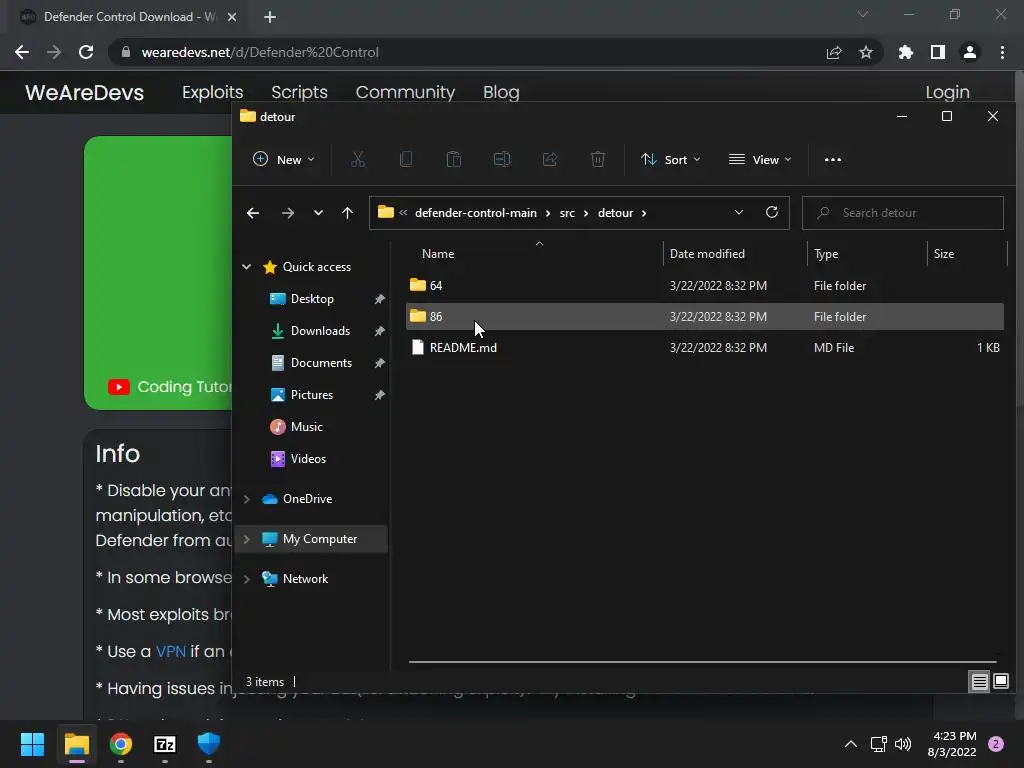This screenshot has width=1024, height=768.
Task: Click defender-control-main breadcrumb segment
Action: [475, 213]
